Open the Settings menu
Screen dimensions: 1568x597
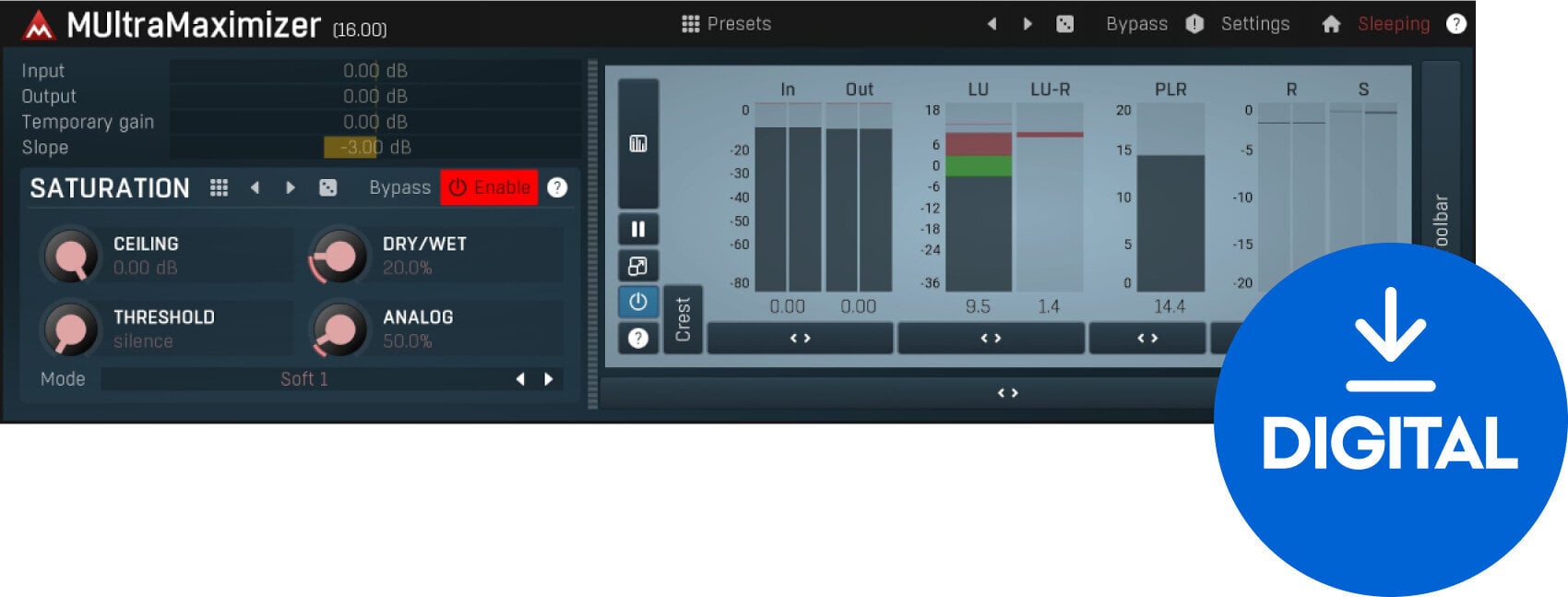tap(1255, 24)
